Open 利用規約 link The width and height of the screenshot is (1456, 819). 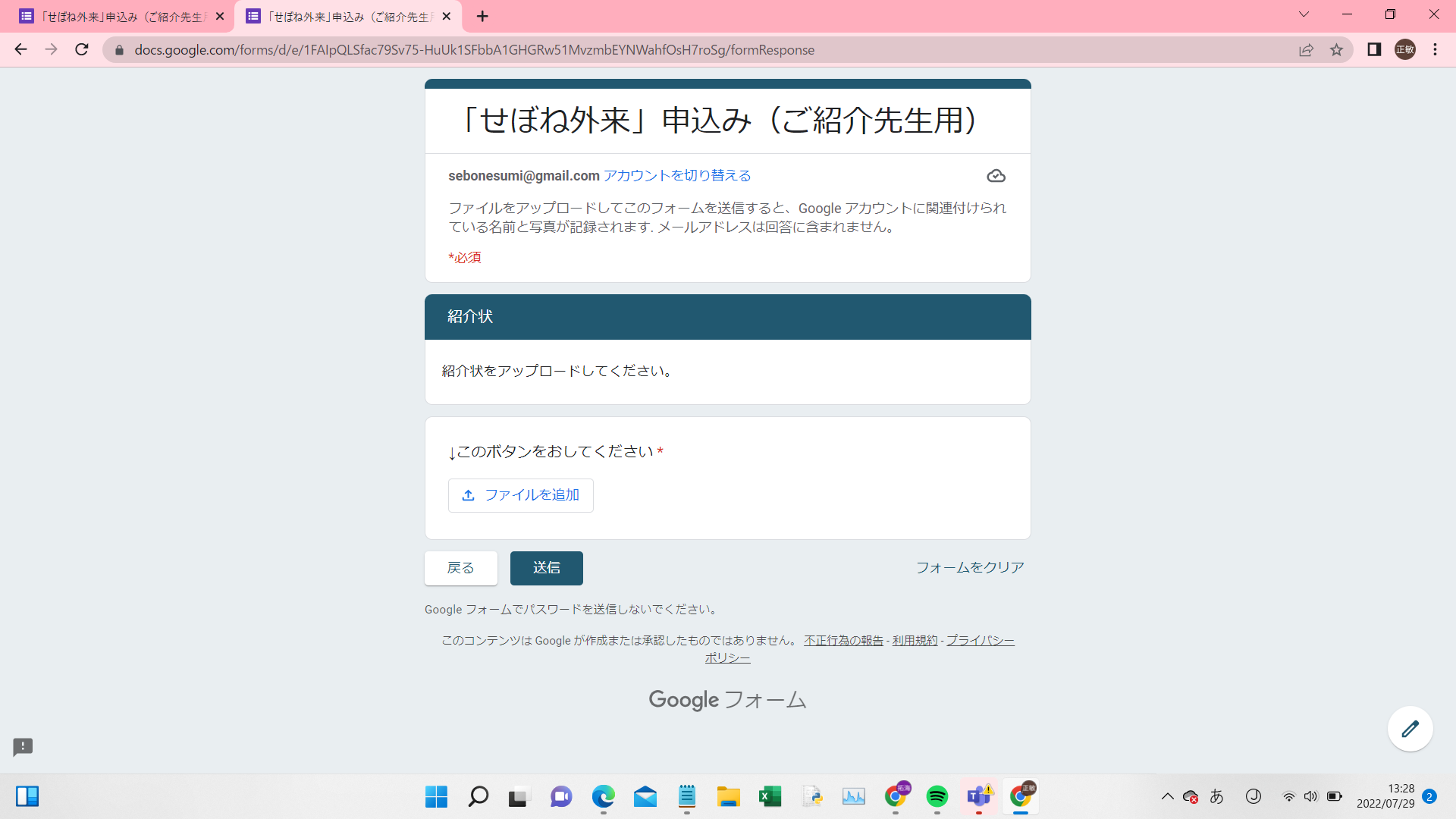(x=915, y=641)
